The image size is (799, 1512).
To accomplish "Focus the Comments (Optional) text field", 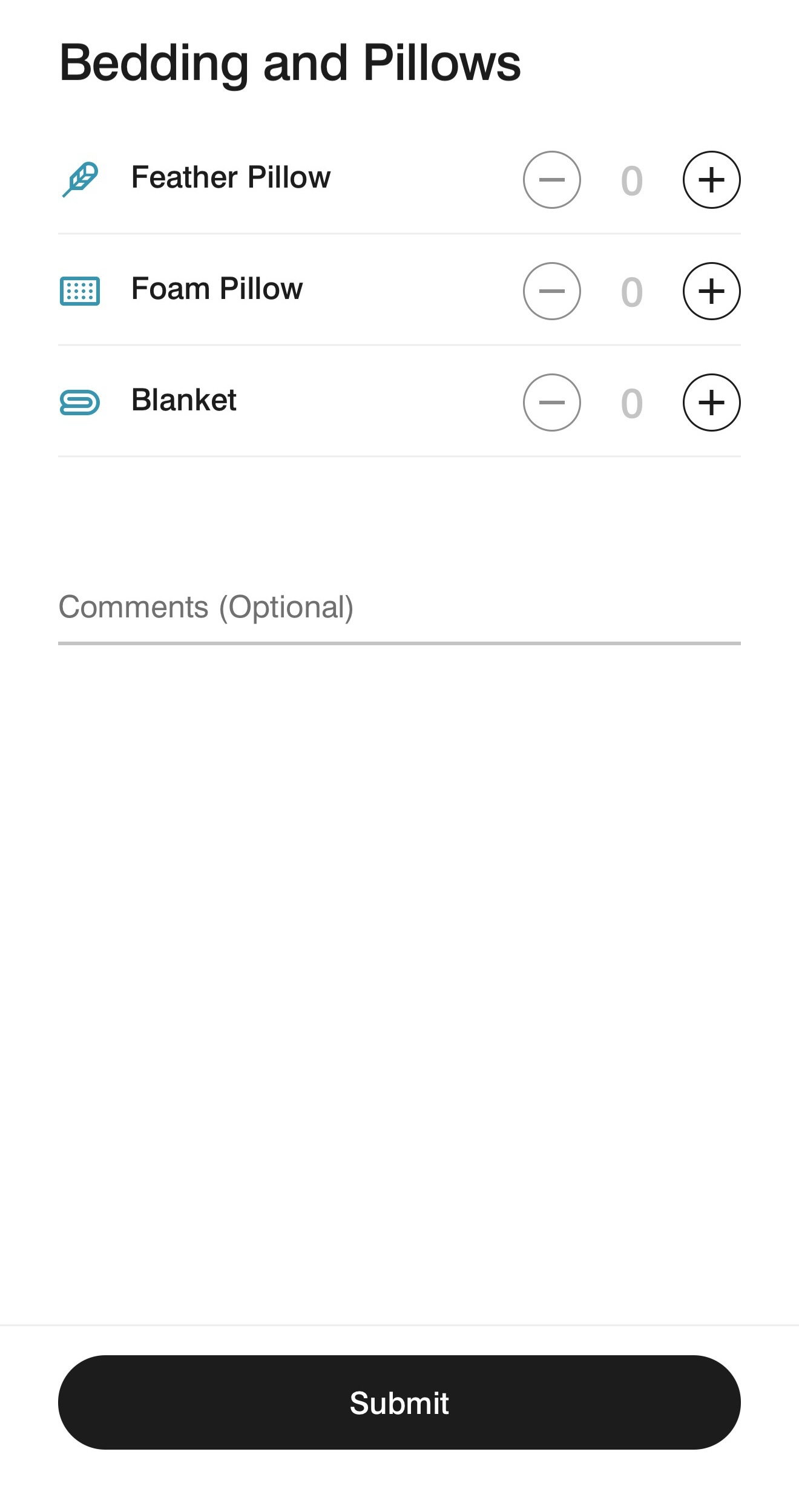I will (399, 607).
